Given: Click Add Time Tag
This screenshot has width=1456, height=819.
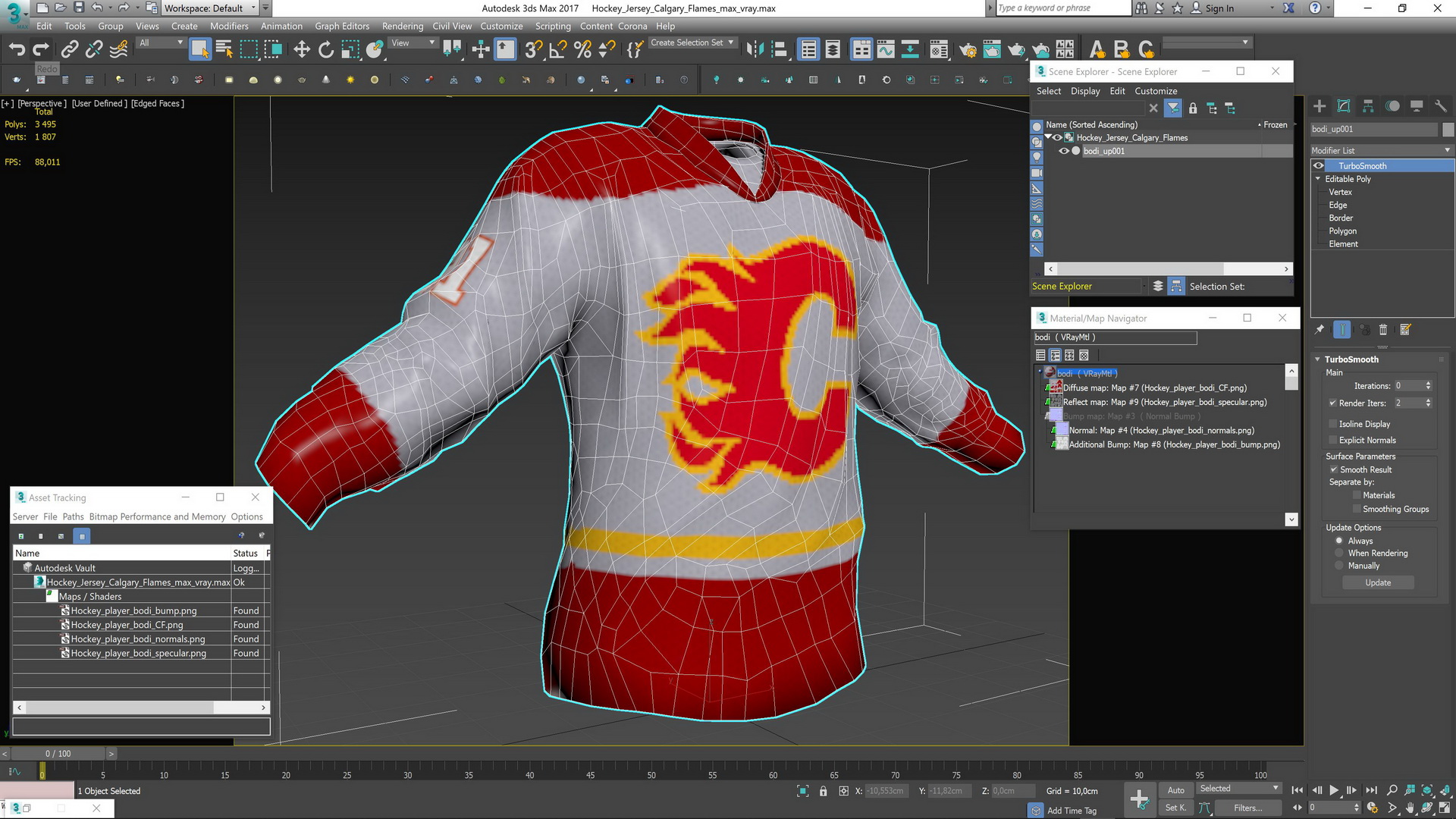Looking at the screenshot, I should coord(1072,811).
